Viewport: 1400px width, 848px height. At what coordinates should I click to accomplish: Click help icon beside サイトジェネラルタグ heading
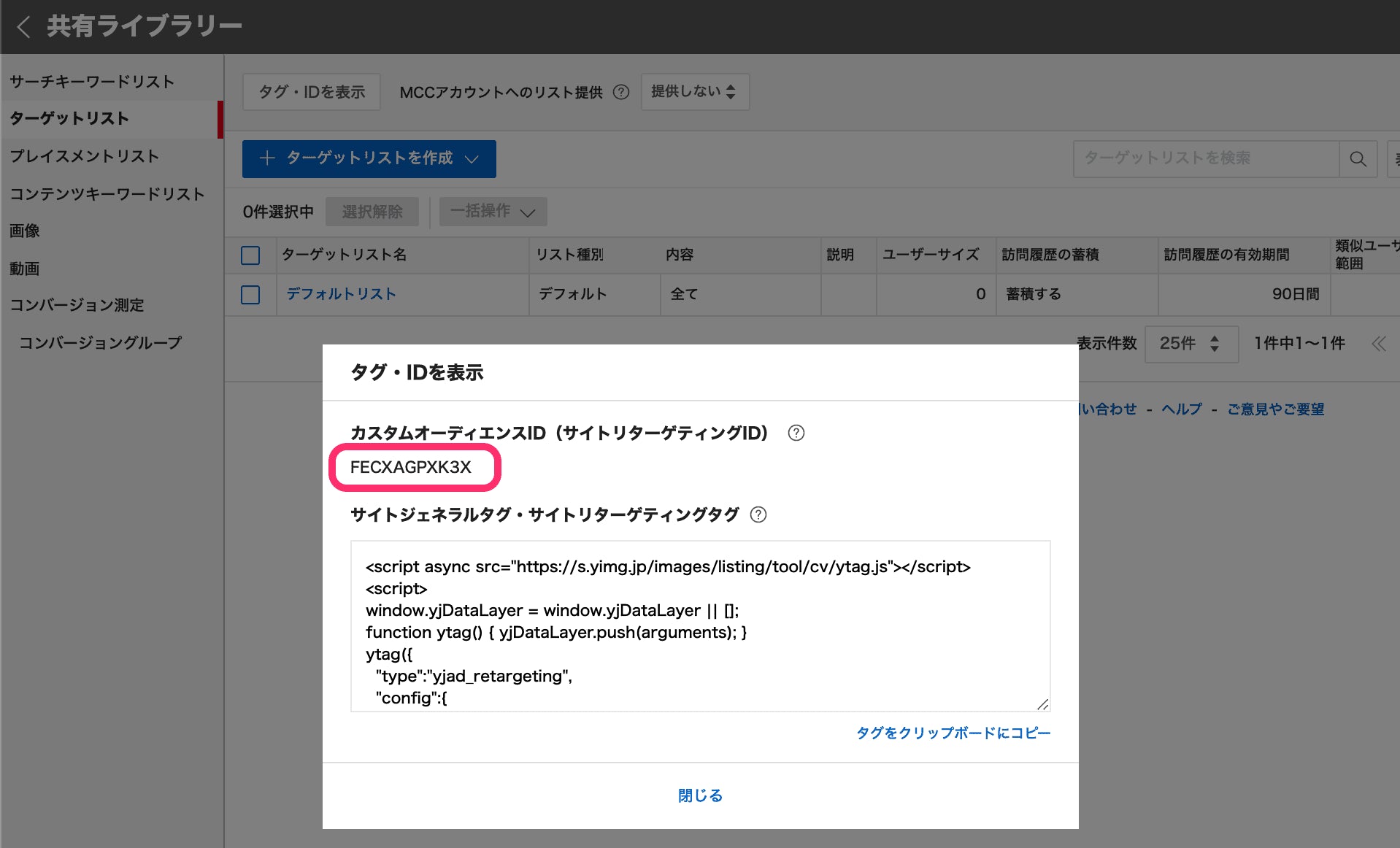click(x=758, y=514)
